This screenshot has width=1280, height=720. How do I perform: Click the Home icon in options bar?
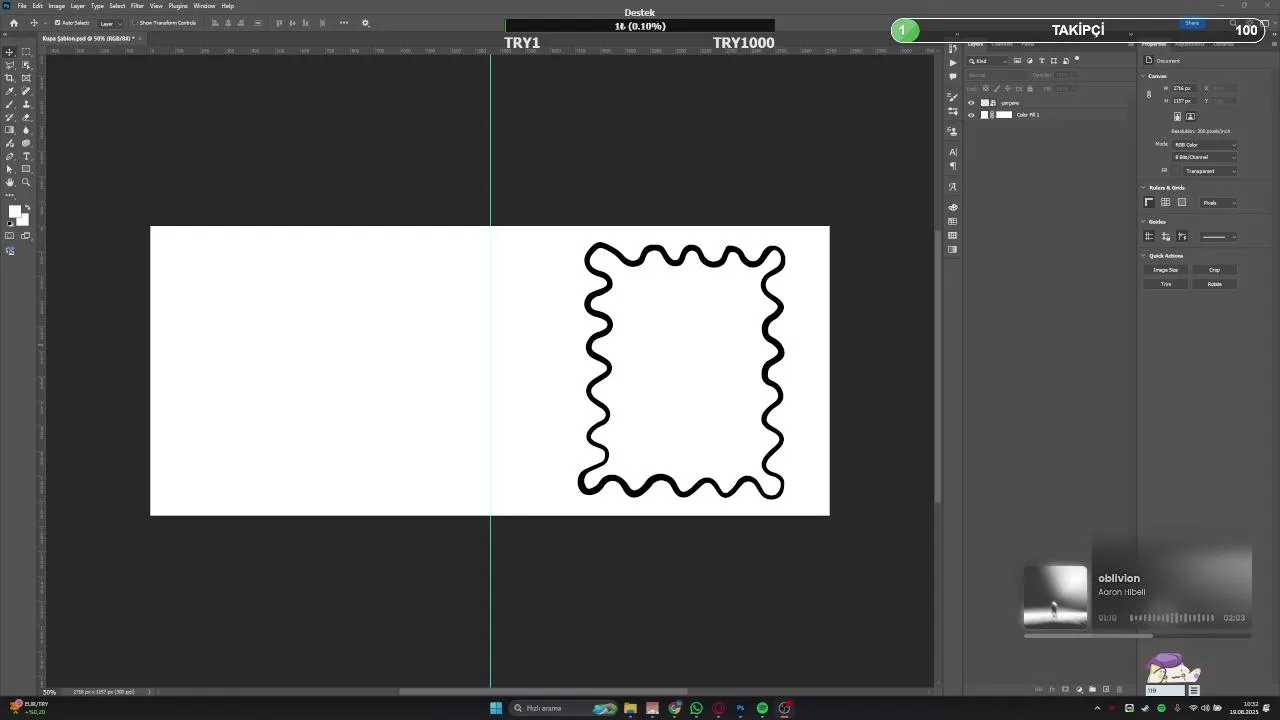coord(13,23)
